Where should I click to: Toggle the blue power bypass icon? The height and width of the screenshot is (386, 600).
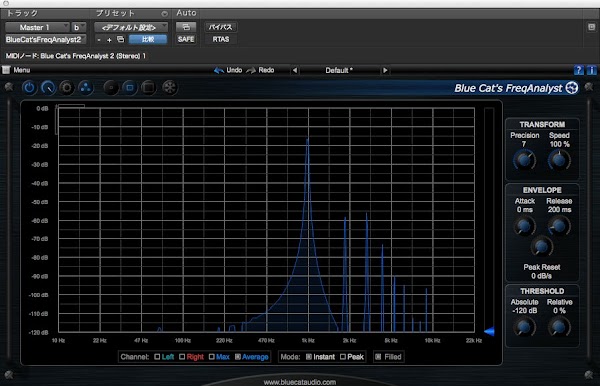[x=29, y=88]
